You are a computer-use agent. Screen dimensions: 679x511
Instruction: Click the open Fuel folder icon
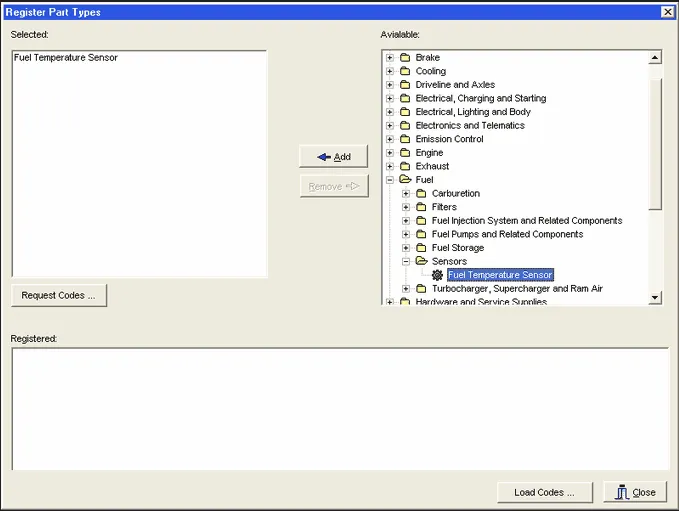pyautogui.click(x=405, y=179)
